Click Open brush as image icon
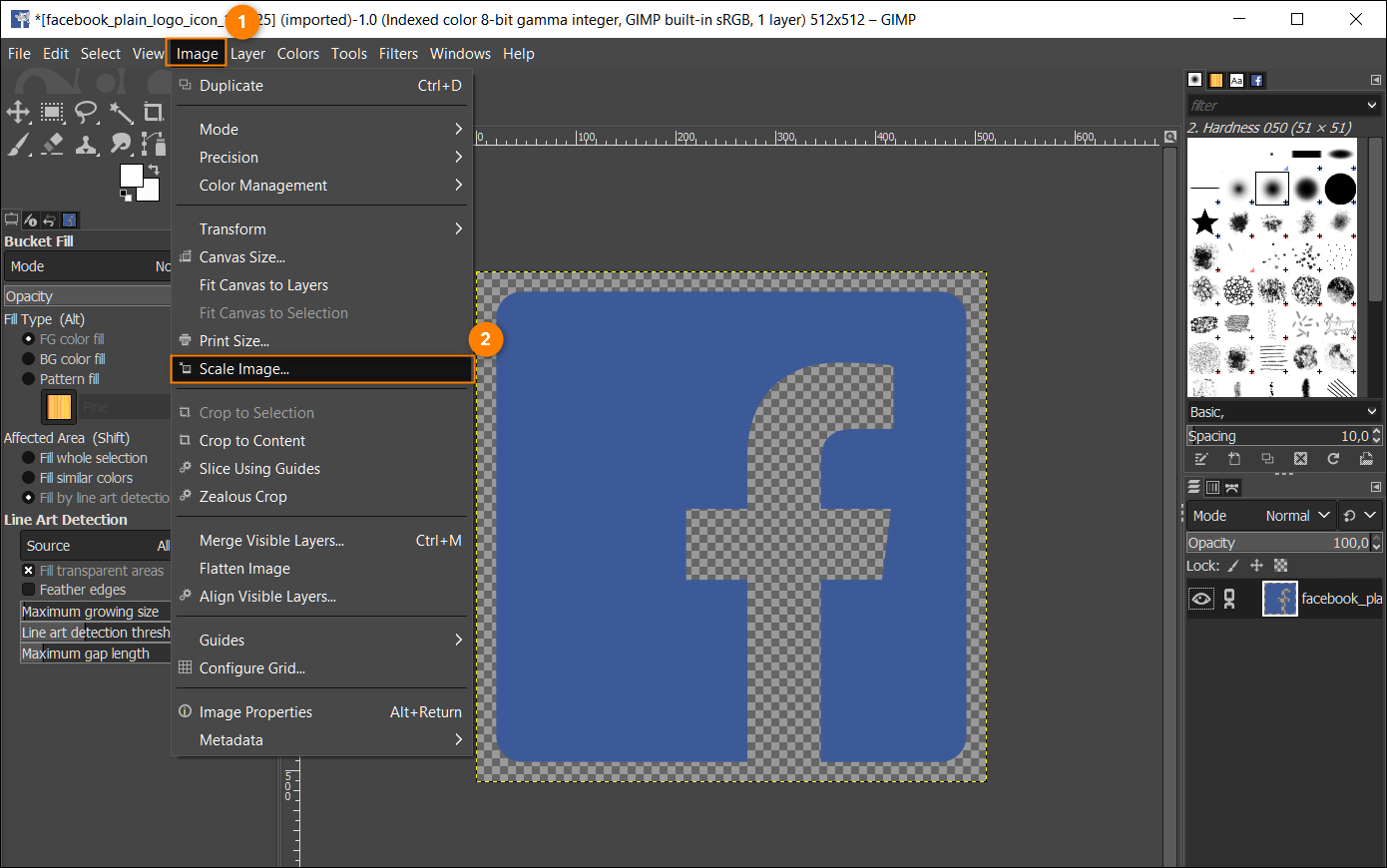This screenshot has height=868, width=1387. point(1366,459)
